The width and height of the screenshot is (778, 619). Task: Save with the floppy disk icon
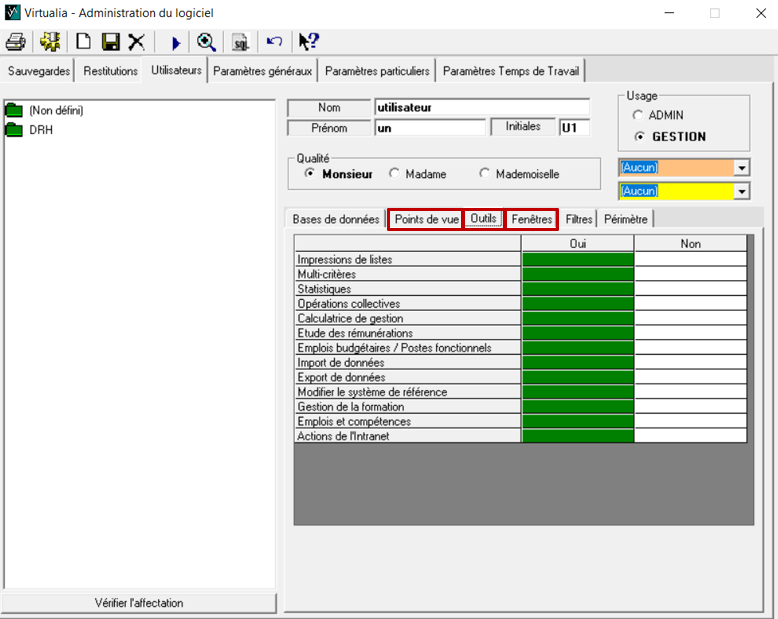tap(110, 42)
